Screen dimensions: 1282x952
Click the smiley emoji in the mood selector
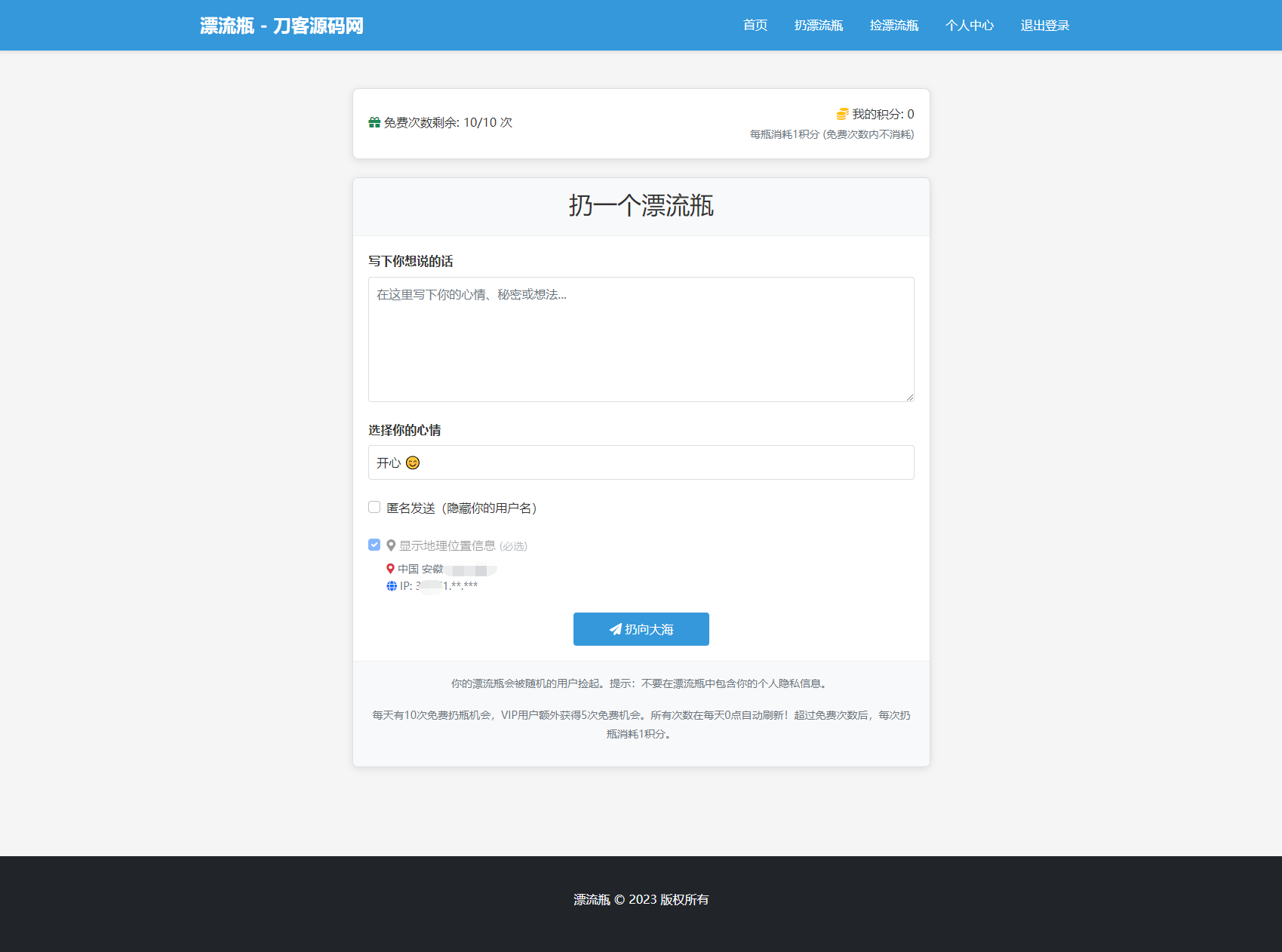pos(412,462)
